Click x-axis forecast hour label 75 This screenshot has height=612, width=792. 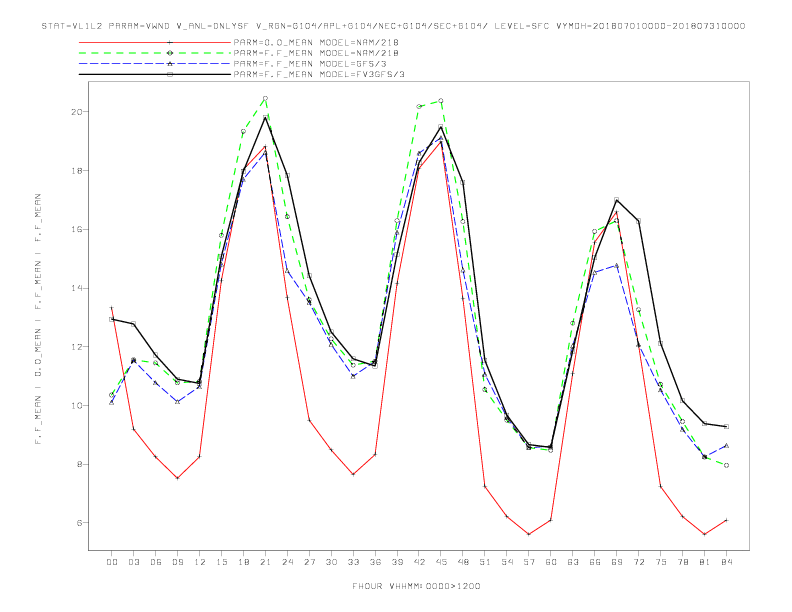(661, 562)
